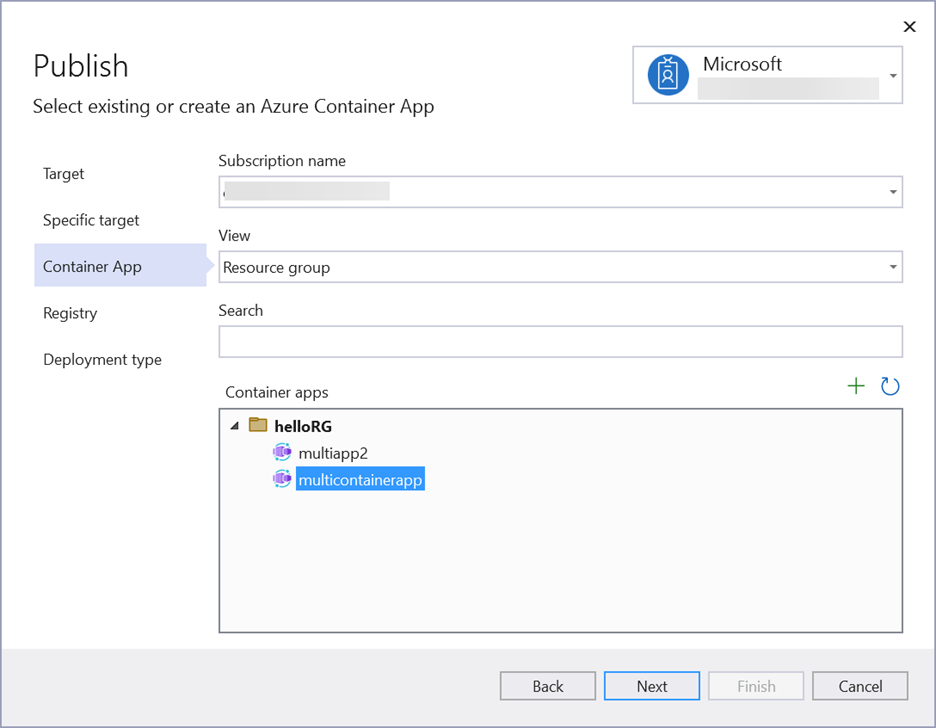Viewport: 936px width, 728px height.
Task: Click the helloRG folder icon
Action: coord(258,426)
